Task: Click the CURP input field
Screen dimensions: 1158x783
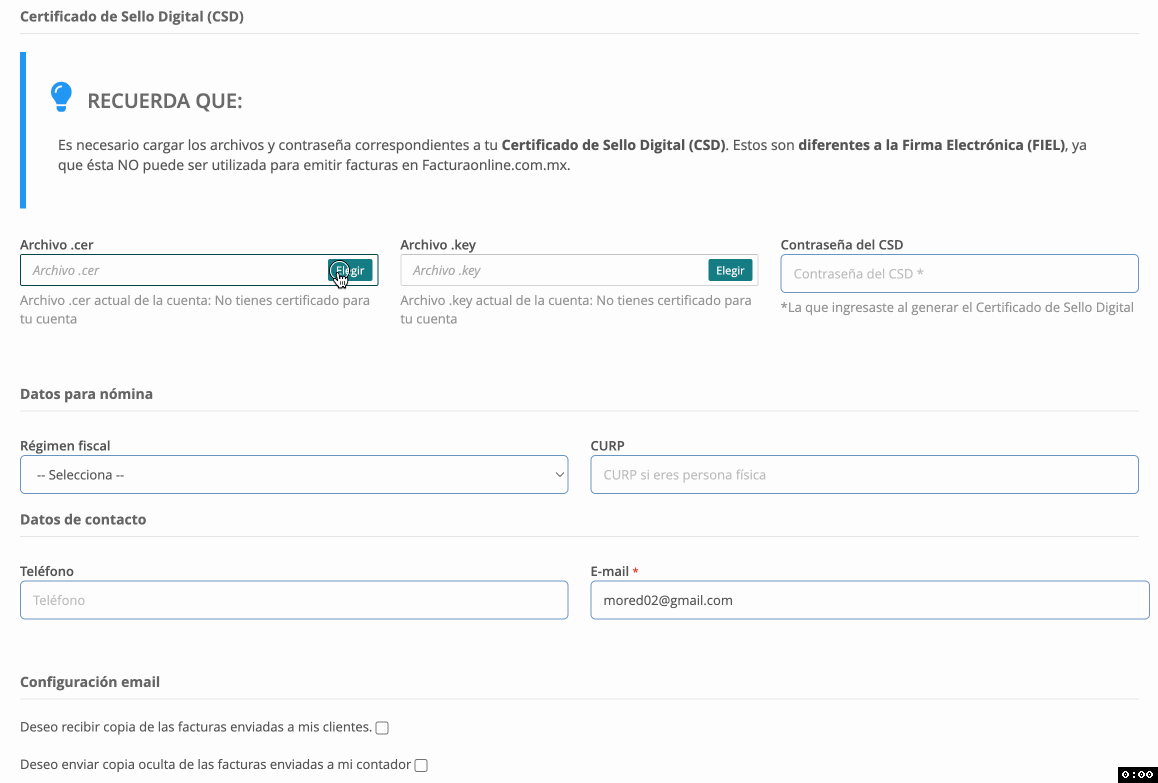Action: coord(863,474)
